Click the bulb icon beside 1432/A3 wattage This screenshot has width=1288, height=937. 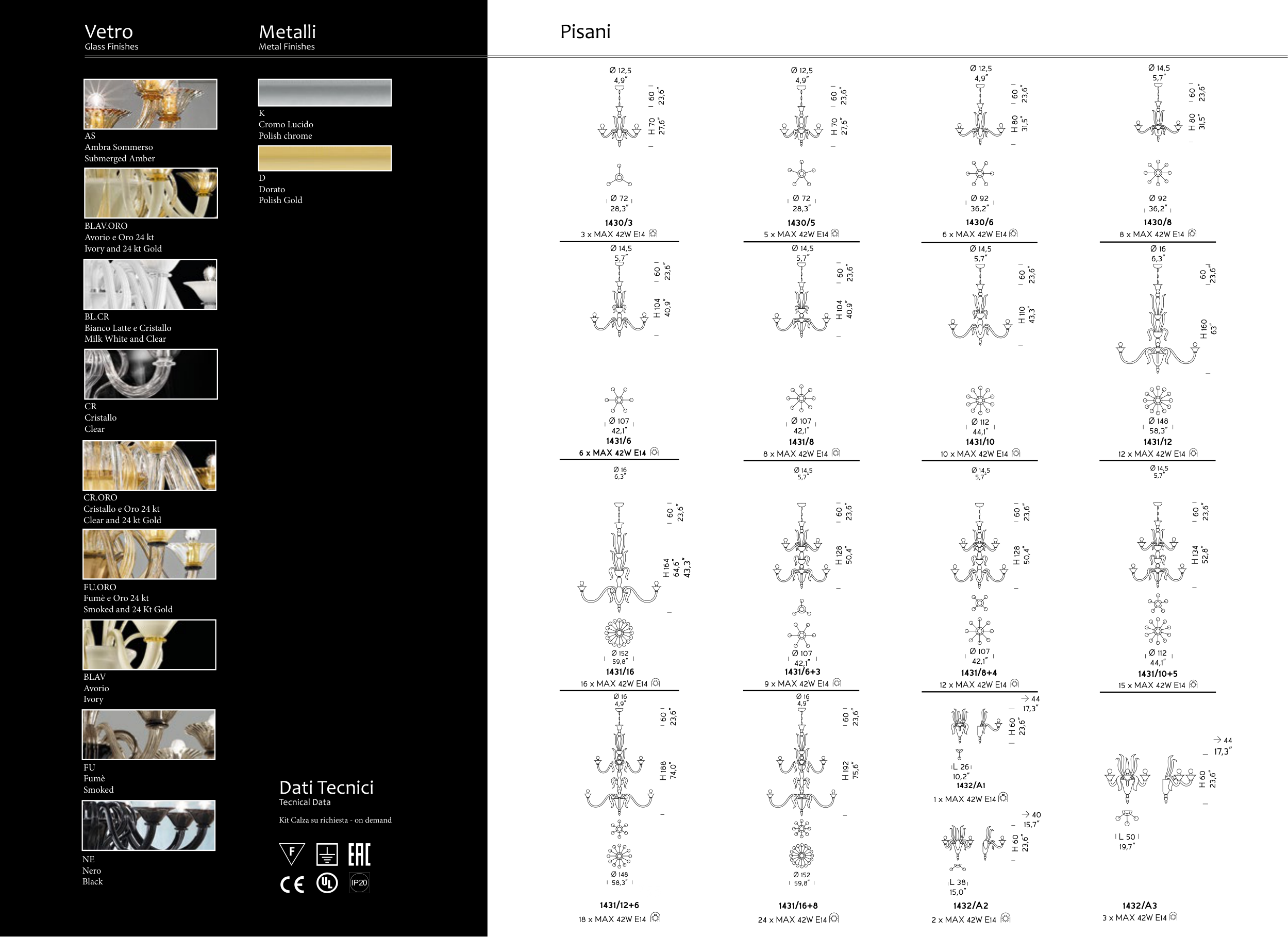click(x=1173, y=916)
